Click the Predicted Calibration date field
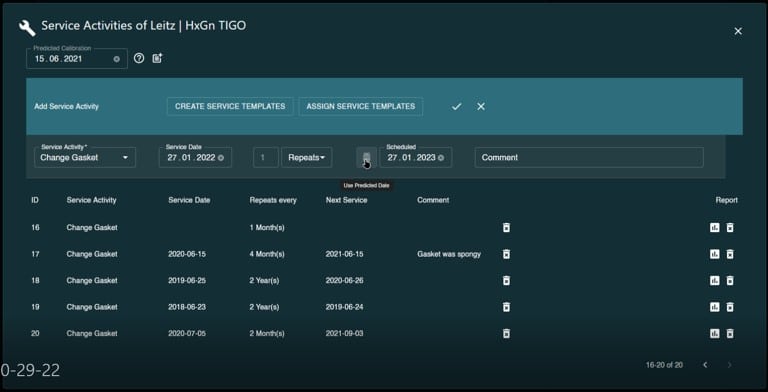 pos(77,59)
